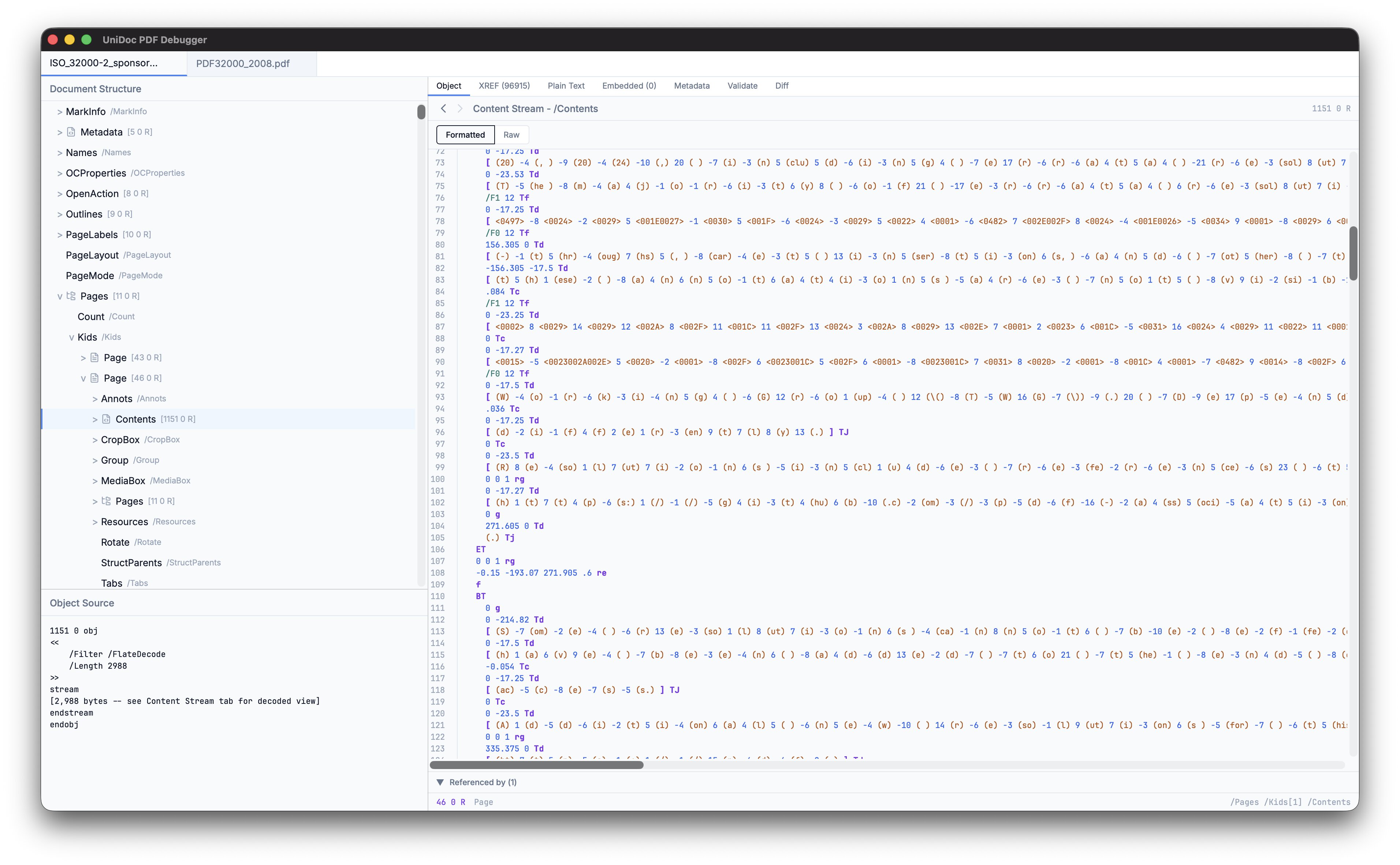Click the Document Structure heading
The width and height of the screenshot is (1400, 865).
coord(96,89)
